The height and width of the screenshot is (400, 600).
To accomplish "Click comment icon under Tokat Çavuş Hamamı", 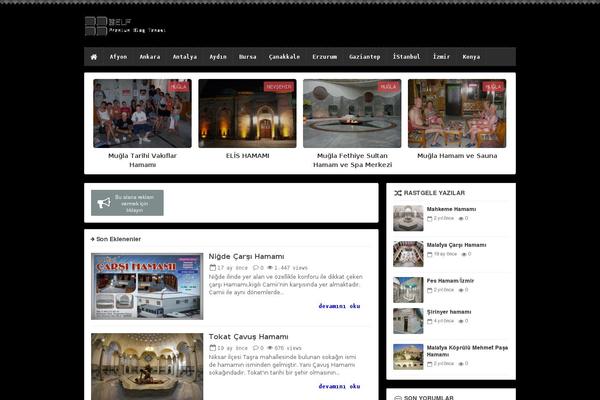I will click(256, 348).
